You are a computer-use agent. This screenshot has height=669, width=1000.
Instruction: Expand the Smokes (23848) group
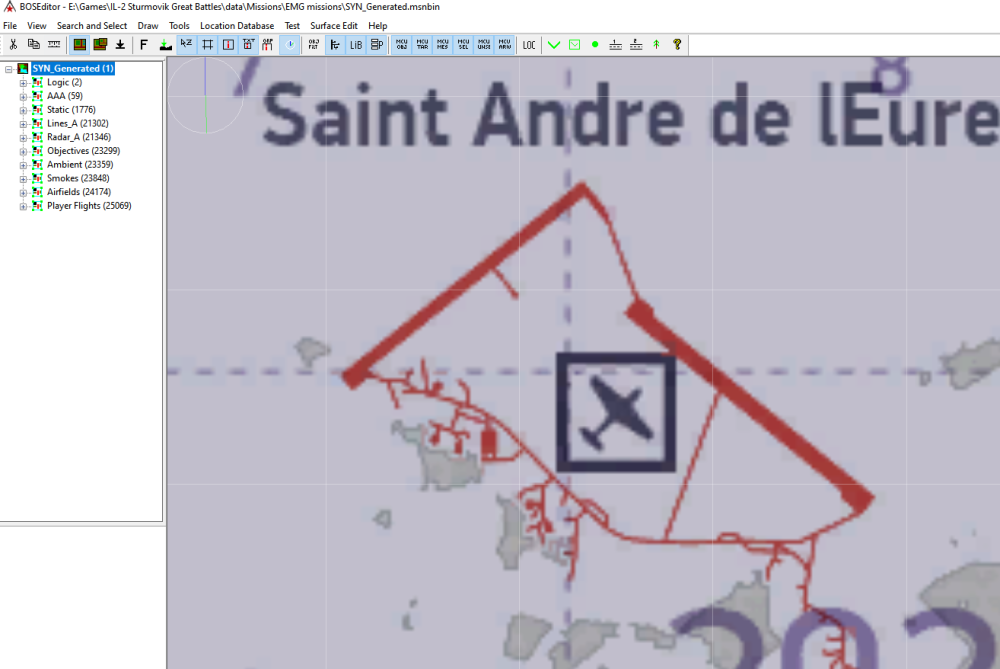23,179
